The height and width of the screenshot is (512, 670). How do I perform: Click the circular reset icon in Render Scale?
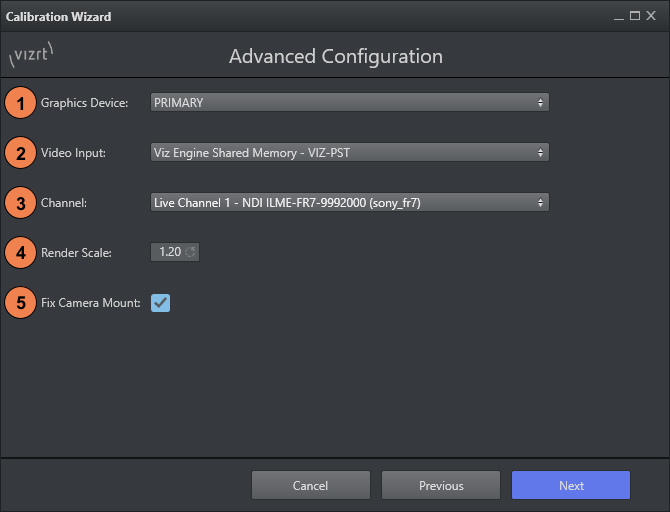pos(190,252)
